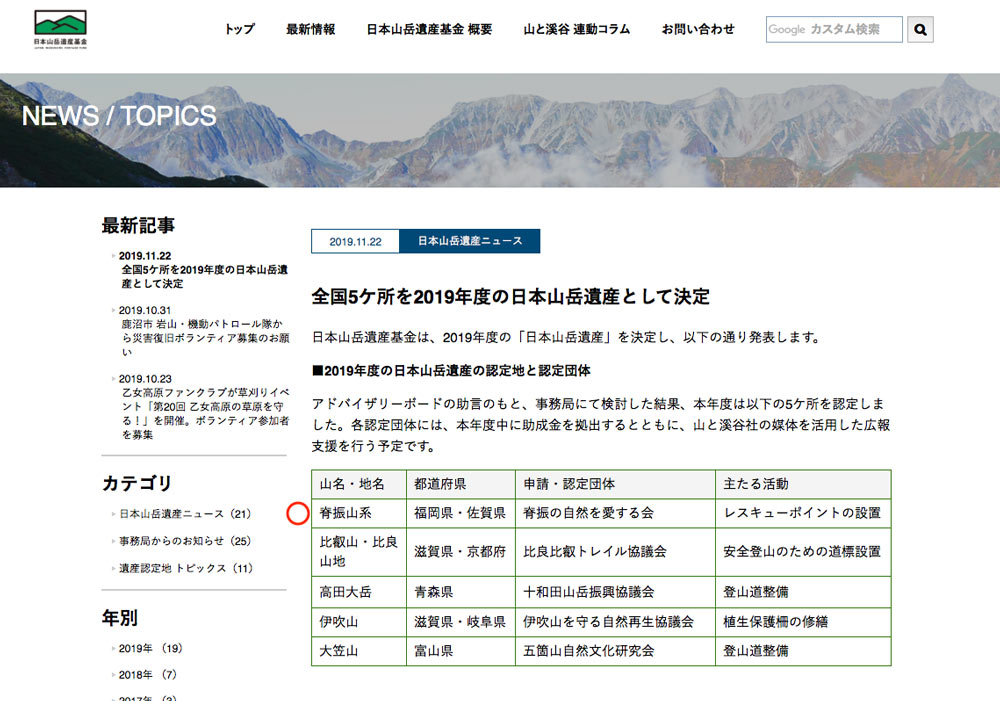Click the NEWS / TOPICS mountain banner
The height and width of the screenshot is (701, 1000).
pos(500,130)
